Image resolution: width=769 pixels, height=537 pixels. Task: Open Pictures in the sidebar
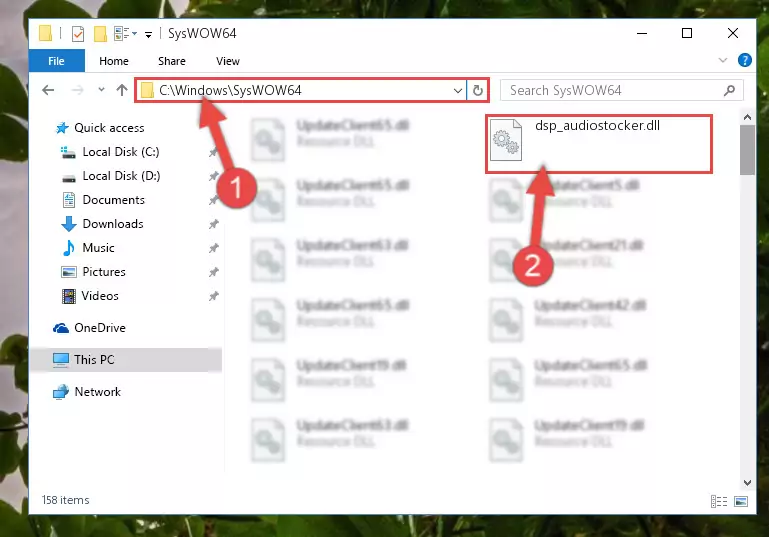93,272
